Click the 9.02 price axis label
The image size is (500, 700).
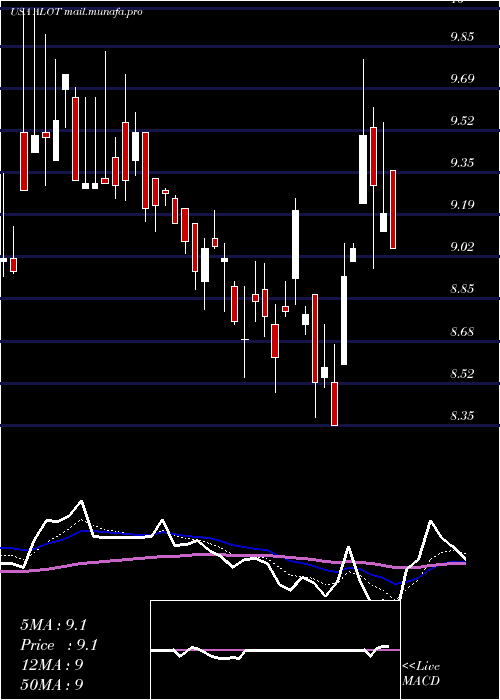click(462, 247)
